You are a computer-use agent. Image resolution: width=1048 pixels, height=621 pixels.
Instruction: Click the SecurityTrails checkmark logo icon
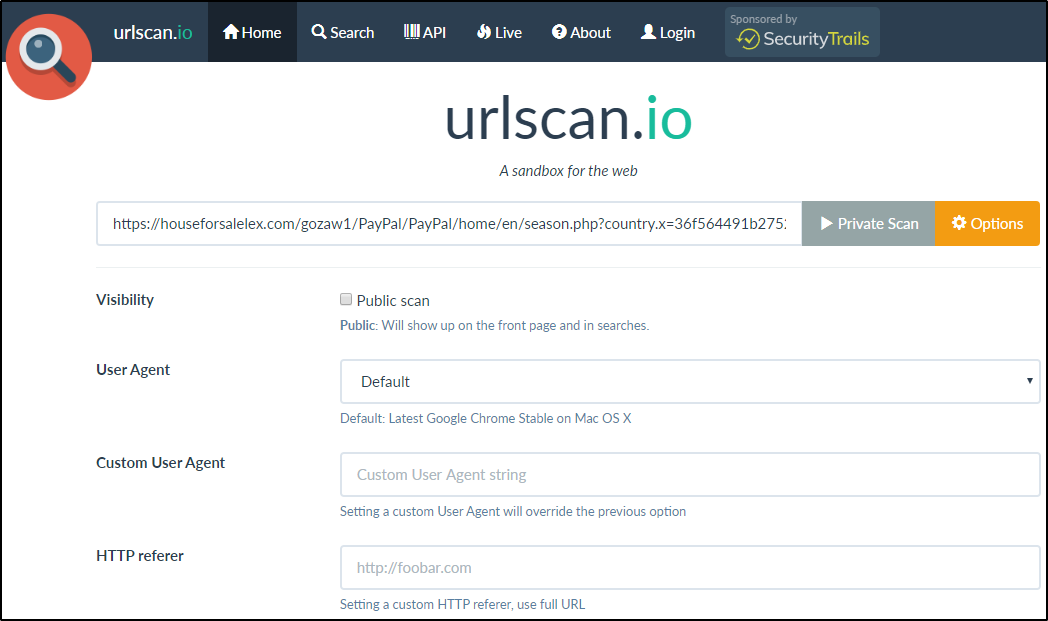click(x=748, y=39)
